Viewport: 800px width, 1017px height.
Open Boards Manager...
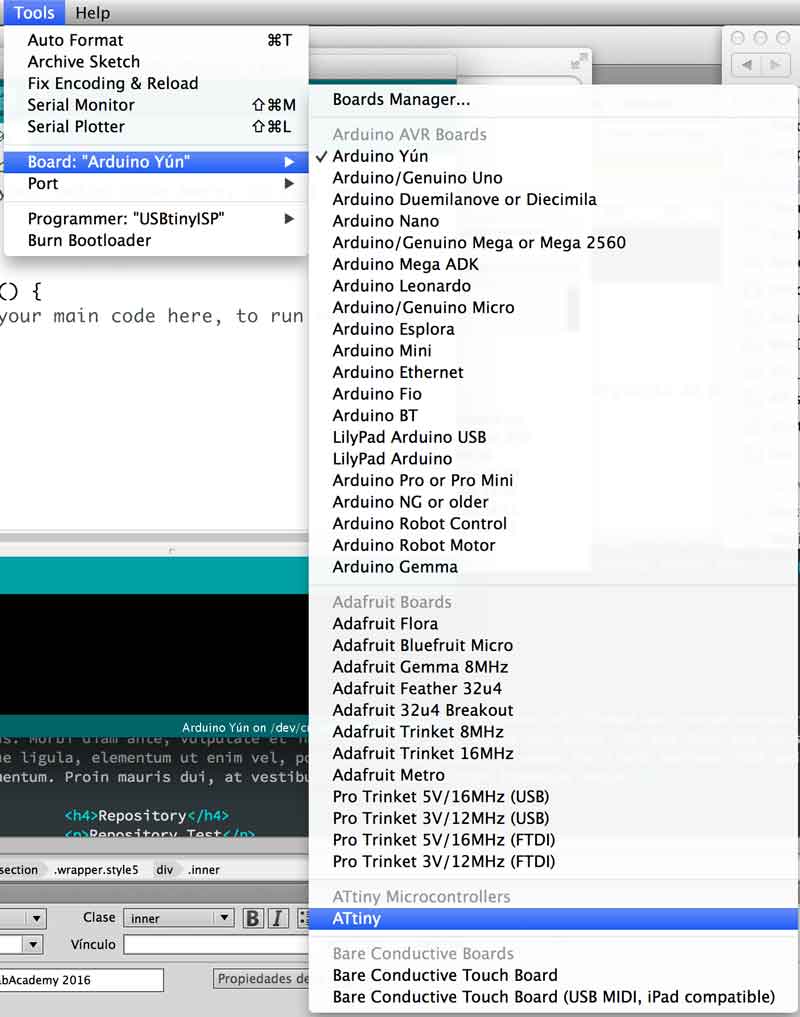click(553, 99)
